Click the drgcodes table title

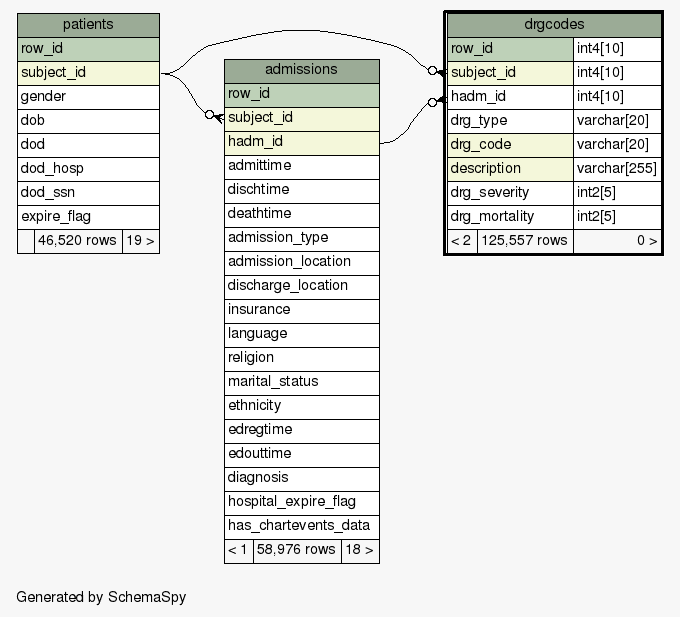(x=553, y=24)
